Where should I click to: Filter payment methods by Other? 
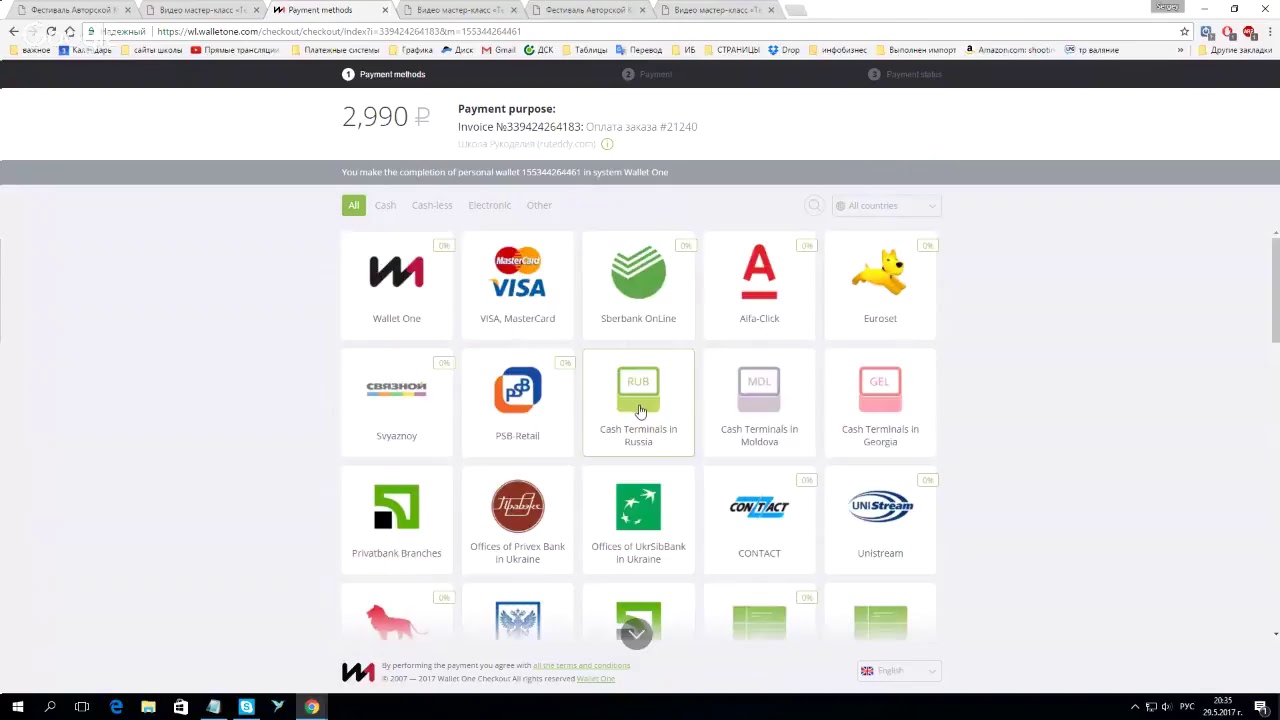click(539, 205)
